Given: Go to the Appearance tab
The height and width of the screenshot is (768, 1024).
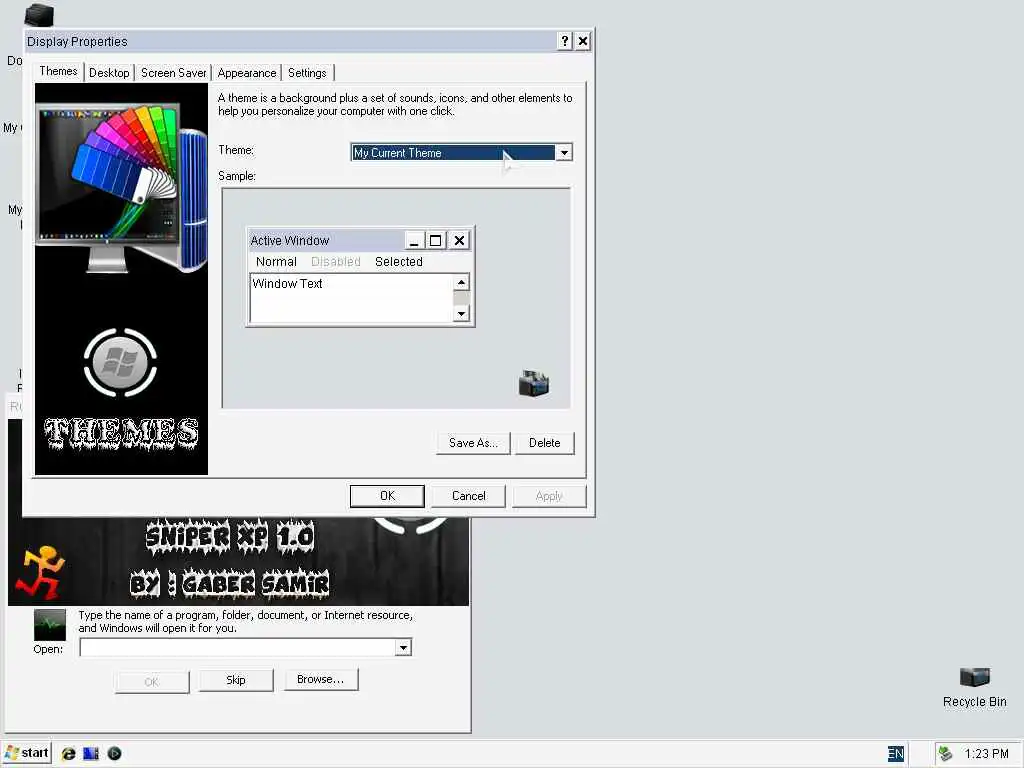Looking at the screenshot, I should coord(247,72).
